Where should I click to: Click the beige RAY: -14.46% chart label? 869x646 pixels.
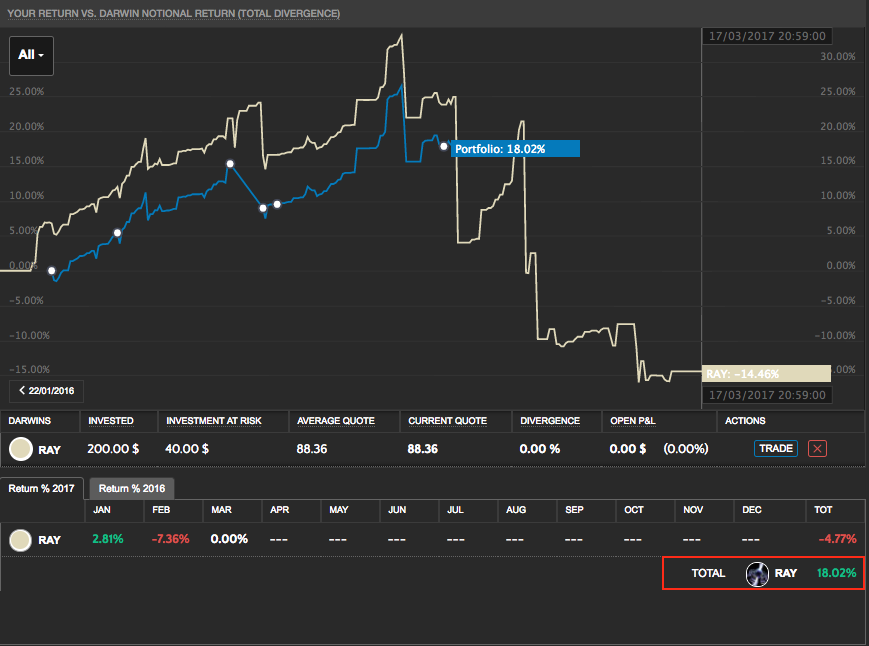click(x=766, y=373)
